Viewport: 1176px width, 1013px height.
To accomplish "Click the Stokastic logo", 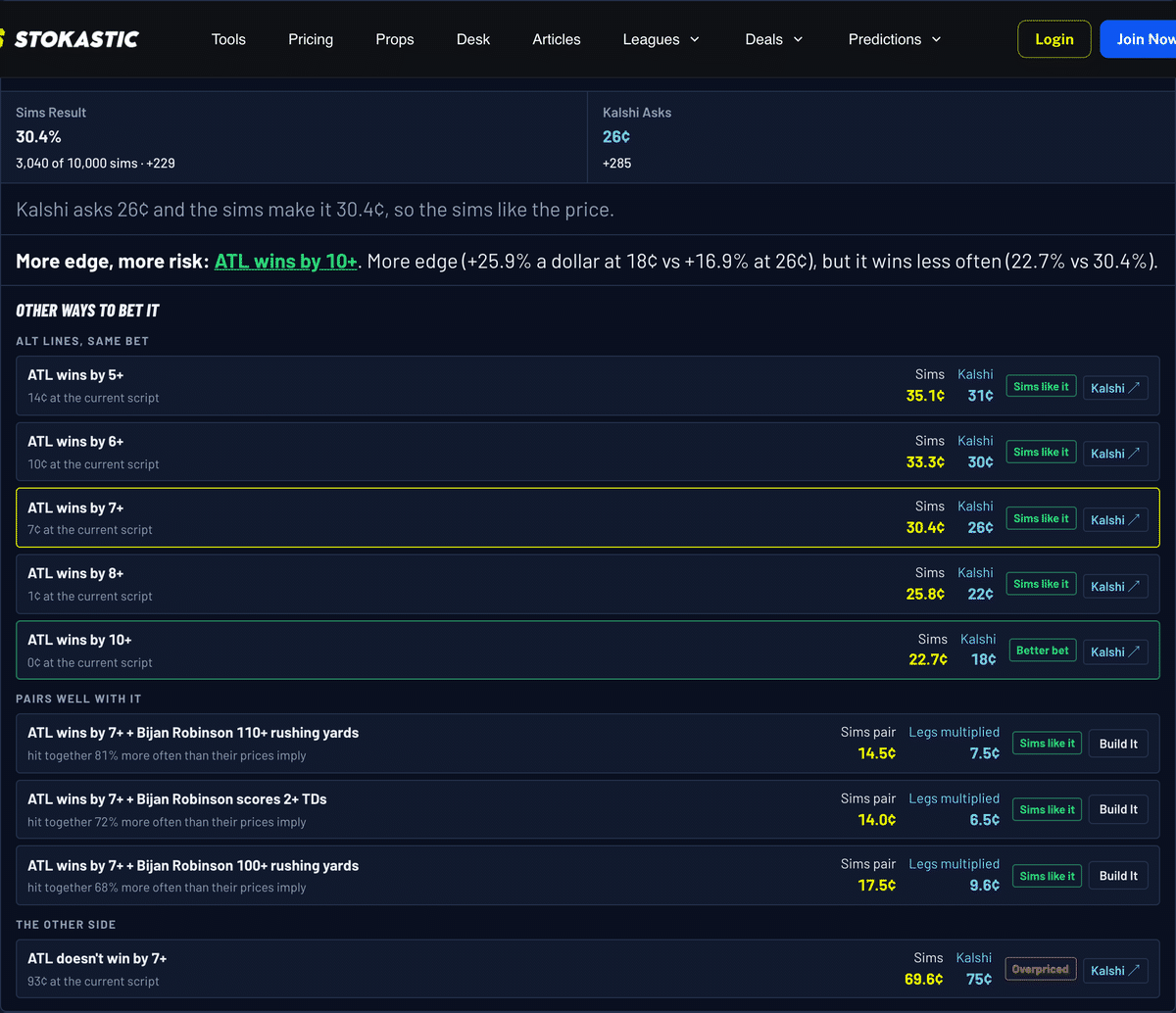I will [x=70, y=39].
